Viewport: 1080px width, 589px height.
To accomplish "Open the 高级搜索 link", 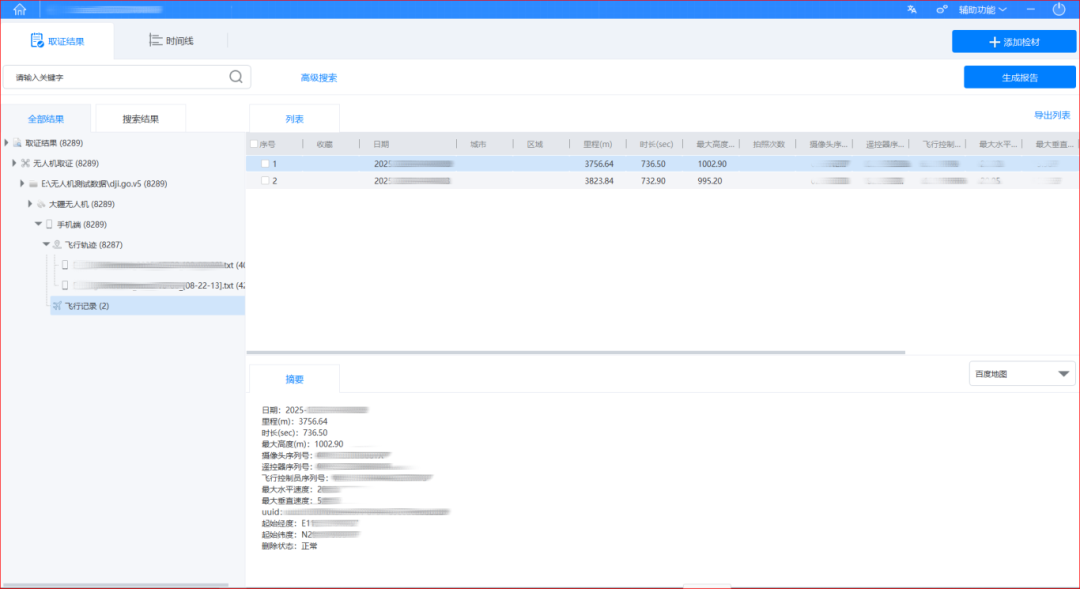I will (319, 78).
